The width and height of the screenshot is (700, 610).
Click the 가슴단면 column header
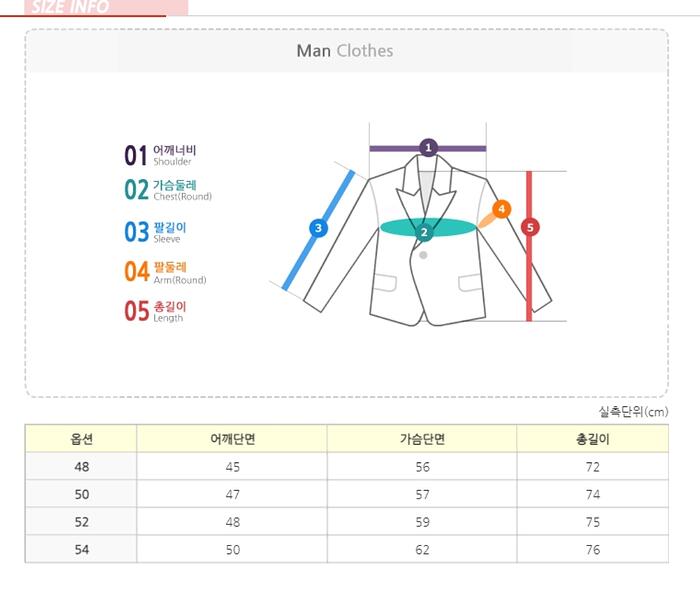421,439
